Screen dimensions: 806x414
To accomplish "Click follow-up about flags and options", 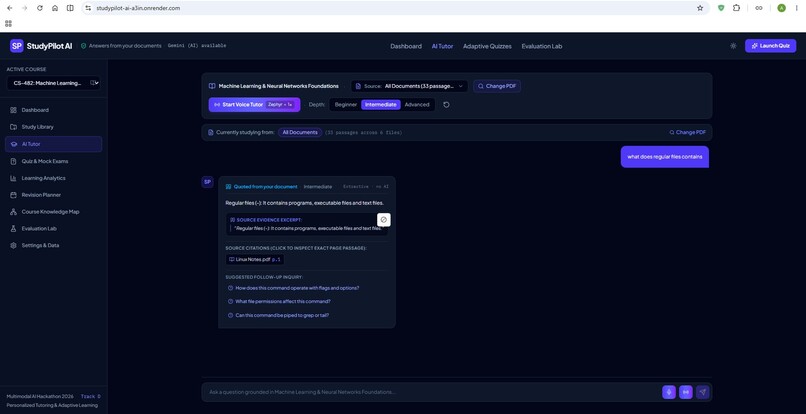I will 293,288.
